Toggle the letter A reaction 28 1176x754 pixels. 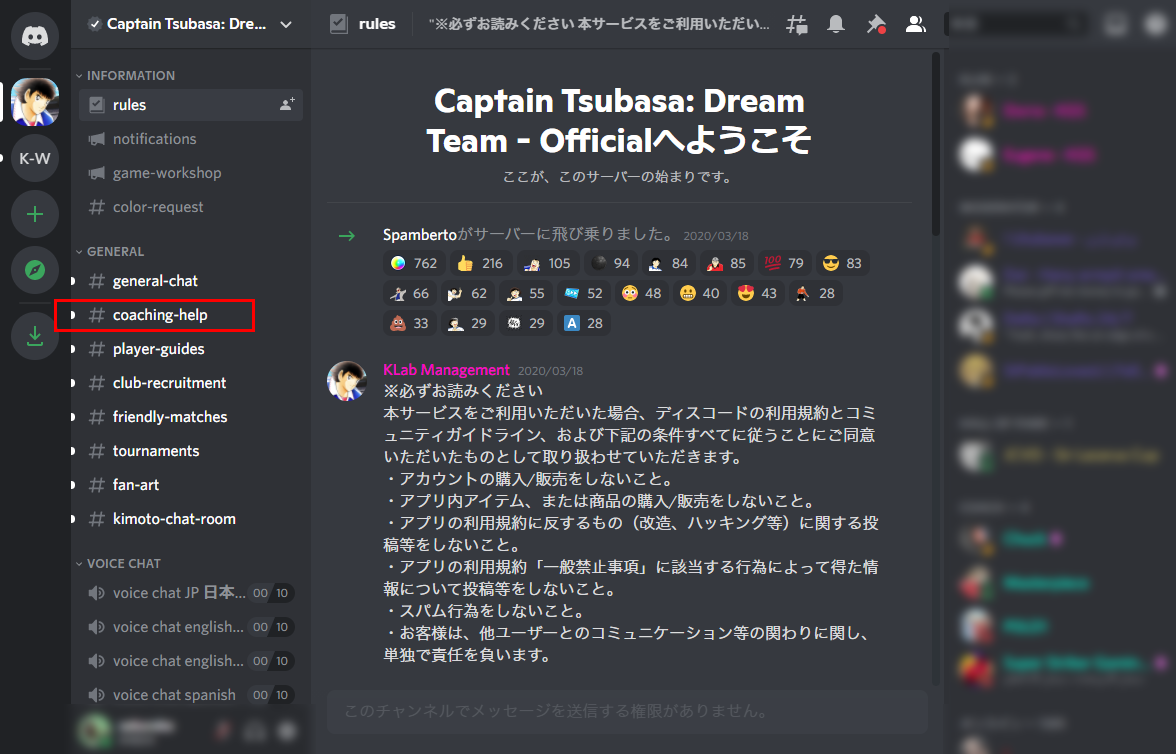(x=584, y=323)
